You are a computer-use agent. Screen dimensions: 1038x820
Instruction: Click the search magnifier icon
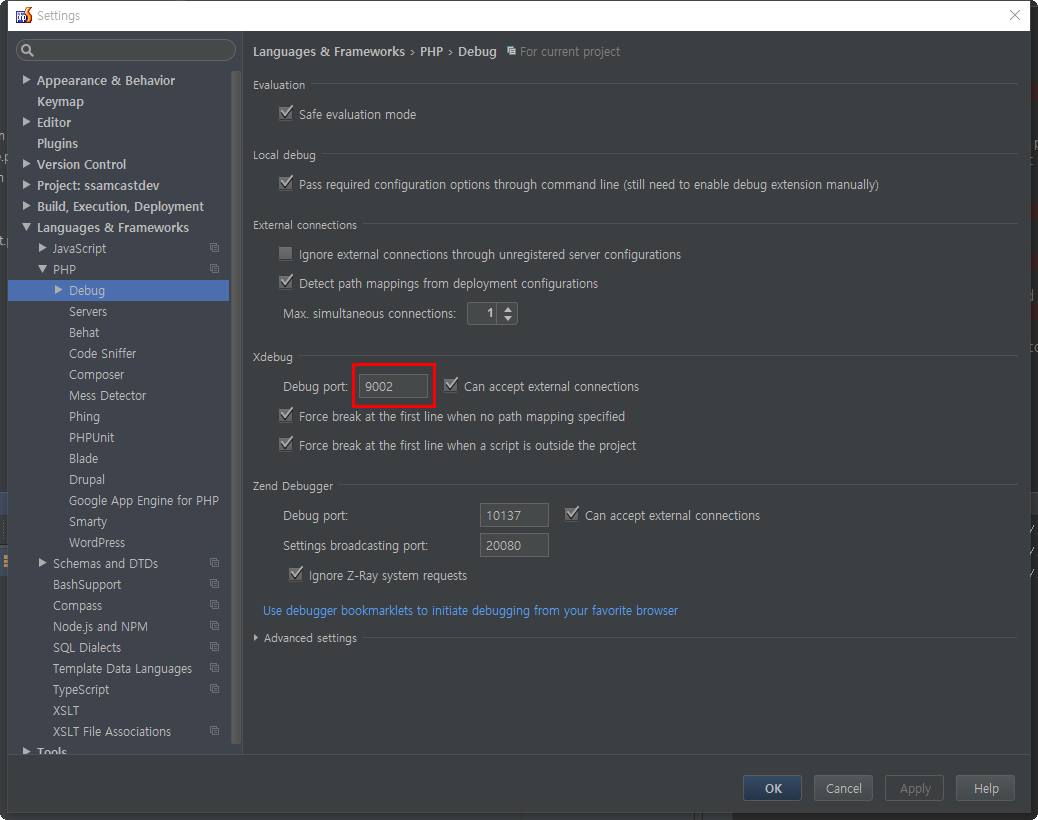(27, 50)
